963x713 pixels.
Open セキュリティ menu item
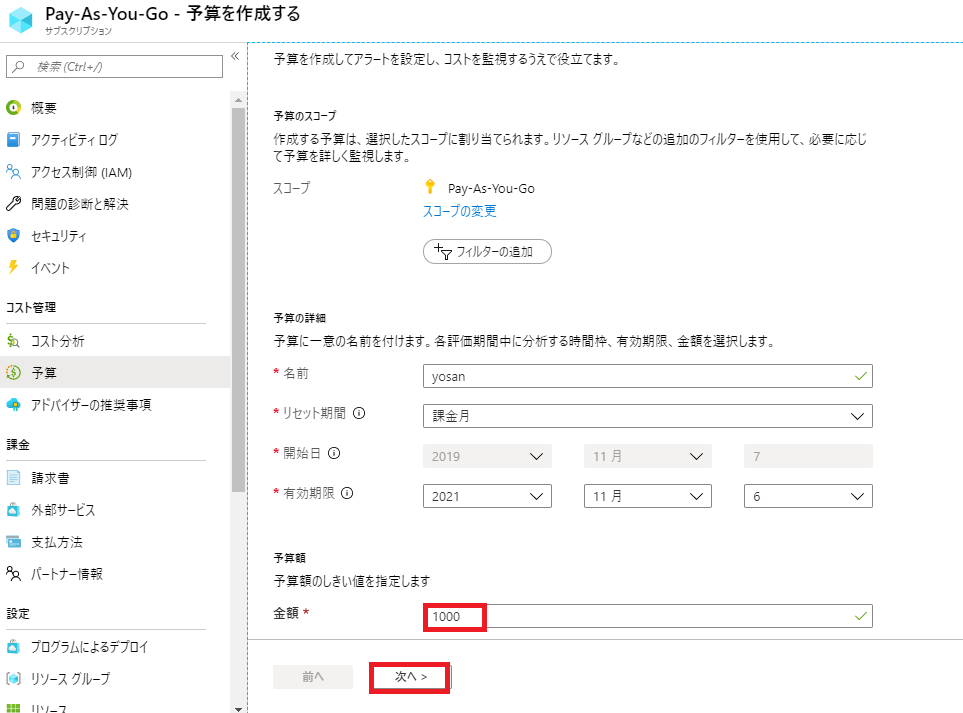[115, 235]
